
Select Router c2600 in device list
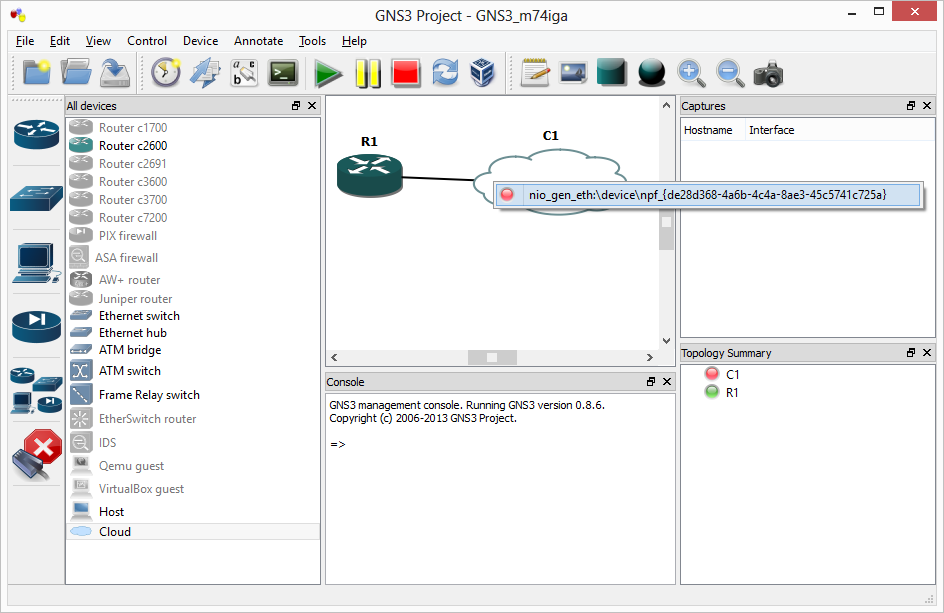[x=193, y=146]
